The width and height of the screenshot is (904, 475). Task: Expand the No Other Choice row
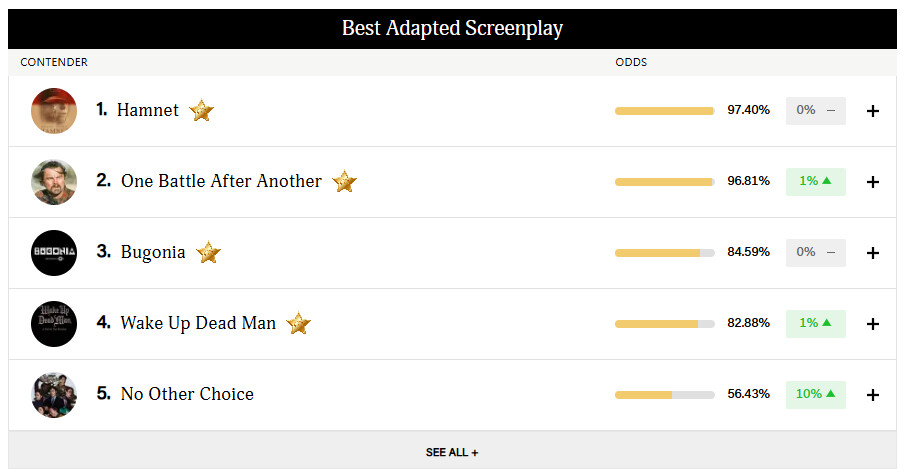872,395
